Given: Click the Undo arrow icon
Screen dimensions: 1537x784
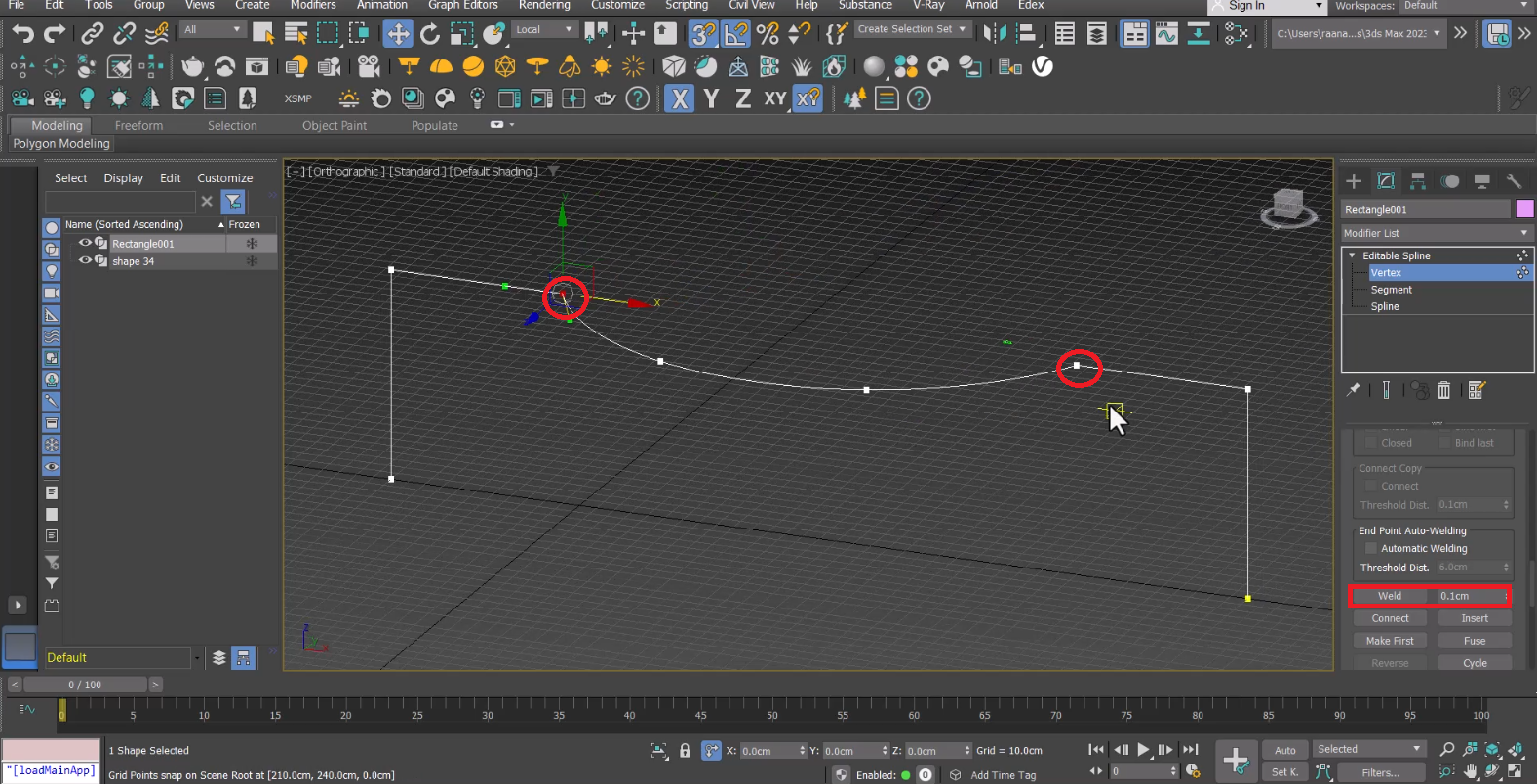Looking at the screenshot, I should pyautogui.click(x=22, y=34).
